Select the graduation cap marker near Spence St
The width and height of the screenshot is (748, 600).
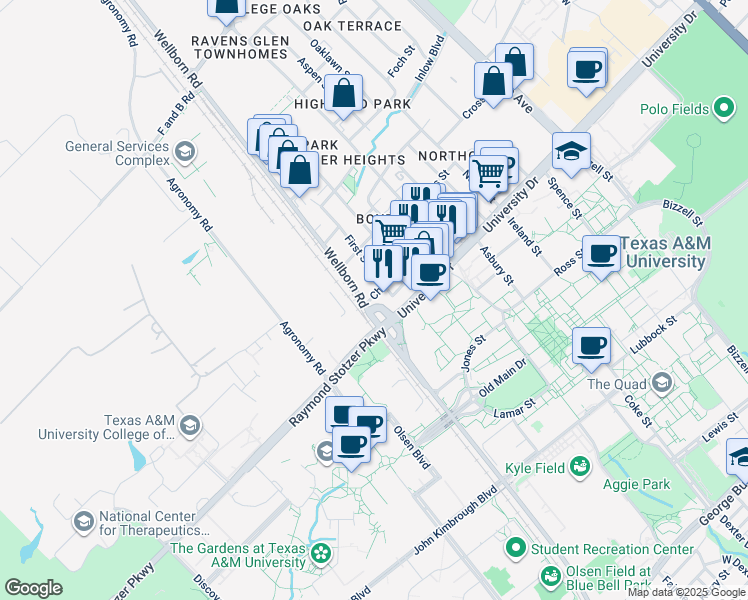coord(571,152)
